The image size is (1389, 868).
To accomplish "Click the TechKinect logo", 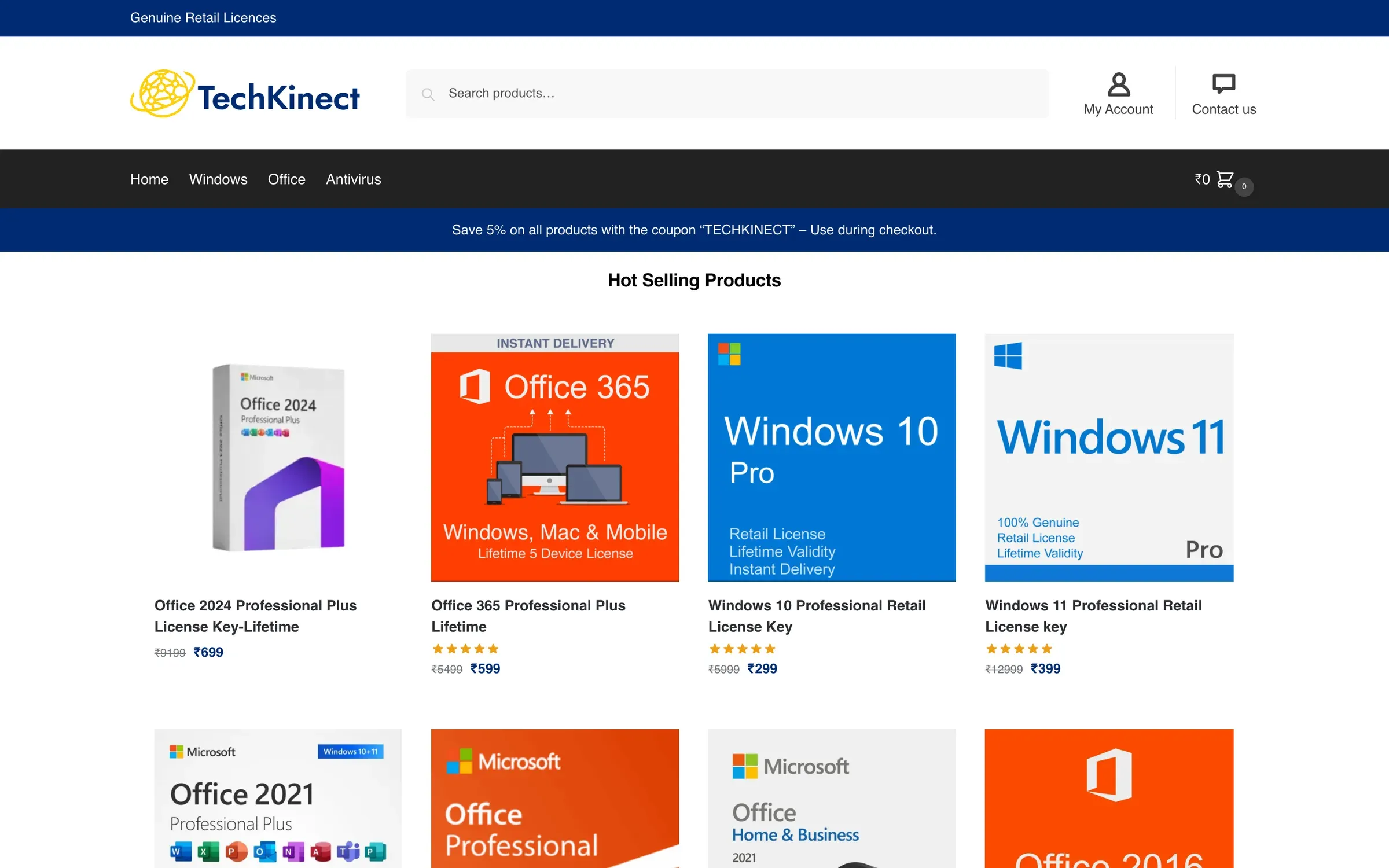I will [245, 94].
